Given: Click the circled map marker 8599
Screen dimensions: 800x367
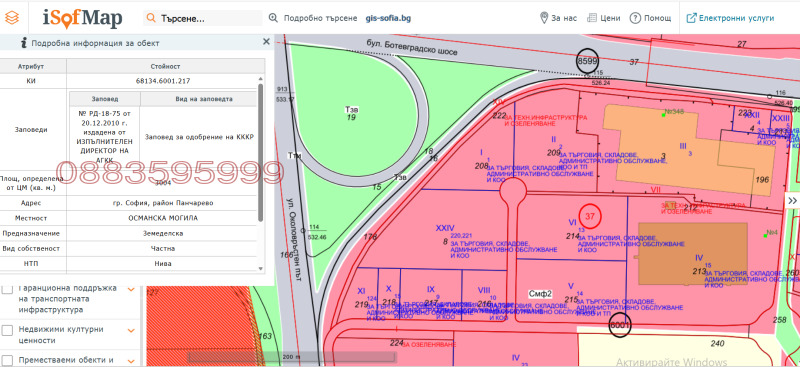Looking at the screenshot, I should click(x=587, y=61).
